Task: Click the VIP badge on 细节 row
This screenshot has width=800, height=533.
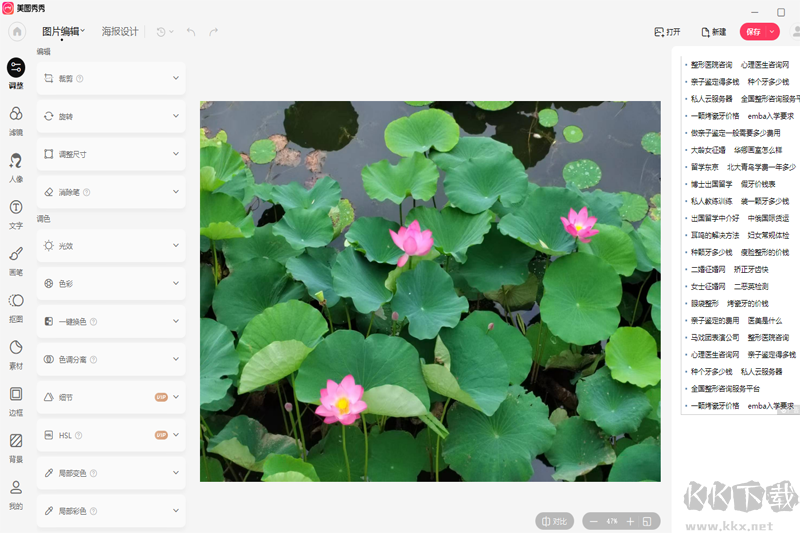Action: 161,397
